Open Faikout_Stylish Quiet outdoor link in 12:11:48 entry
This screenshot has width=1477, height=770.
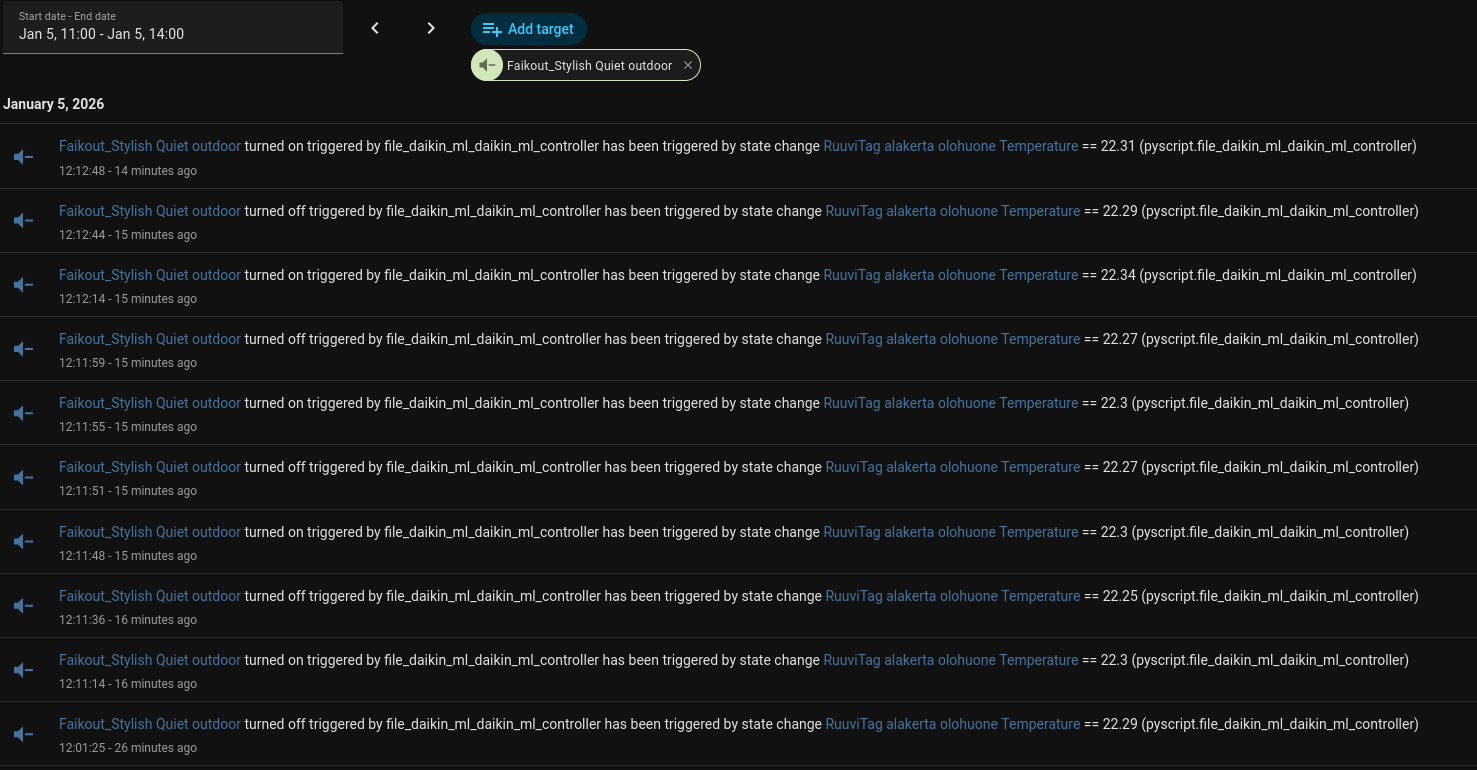point(150,532)
